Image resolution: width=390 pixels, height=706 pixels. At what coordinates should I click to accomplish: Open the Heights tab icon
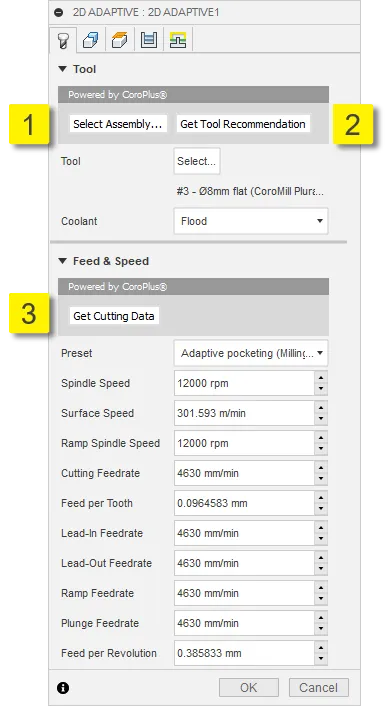point(119,40)
